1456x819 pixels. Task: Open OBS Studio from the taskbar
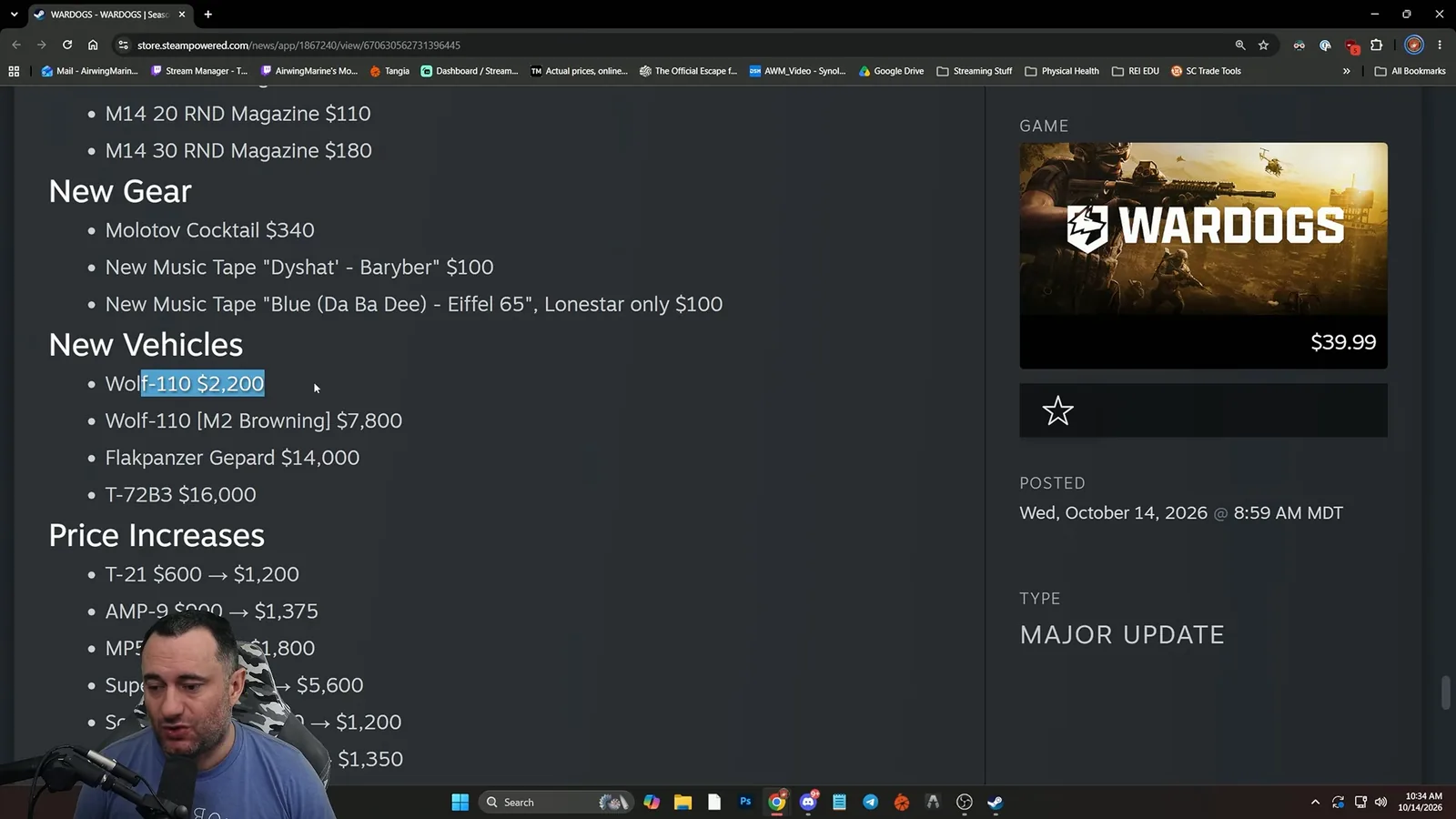[965, 802]
